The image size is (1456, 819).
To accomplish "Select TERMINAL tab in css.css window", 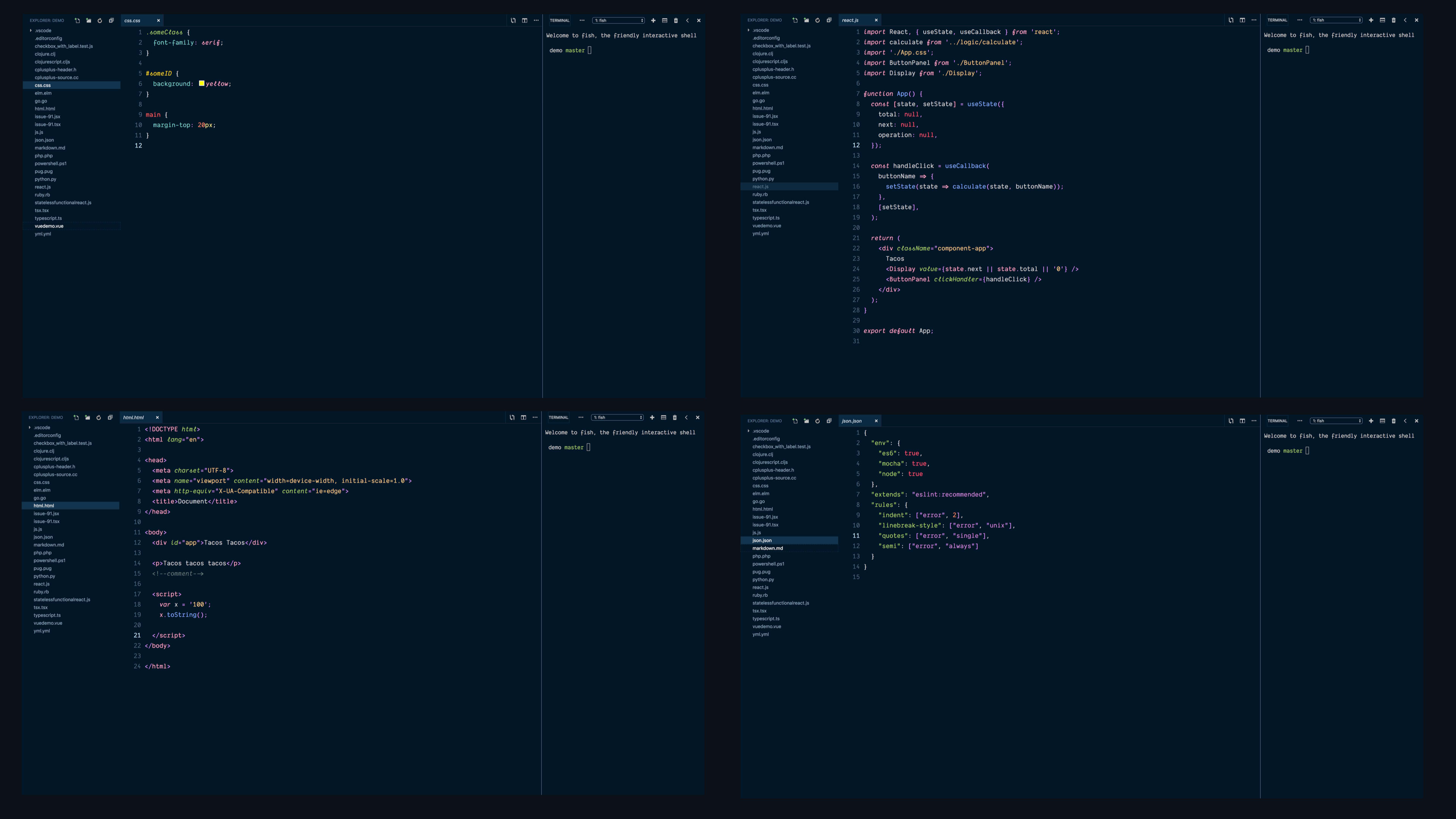I will pos(560,20).
